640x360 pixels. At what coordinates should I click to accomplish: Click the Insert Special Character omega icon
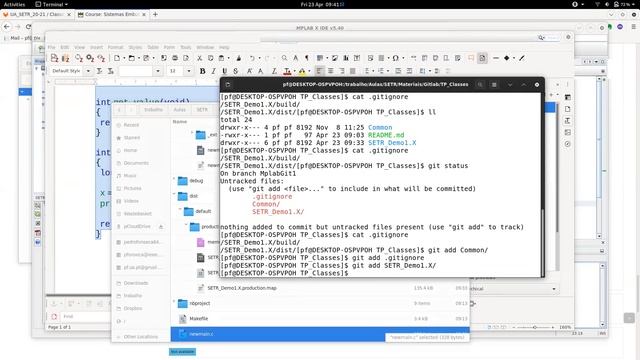click(395, 58)
